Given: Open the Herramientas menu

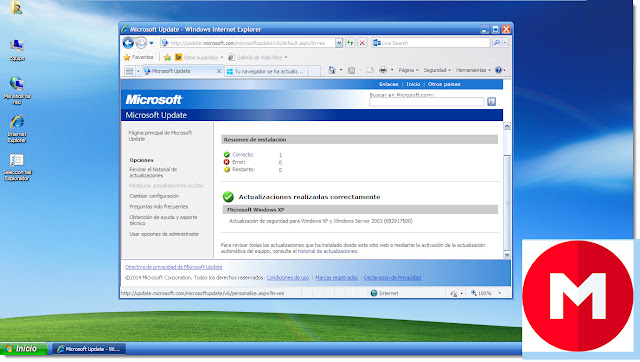Looking at the screenshot, I should (x=473, y=70).
